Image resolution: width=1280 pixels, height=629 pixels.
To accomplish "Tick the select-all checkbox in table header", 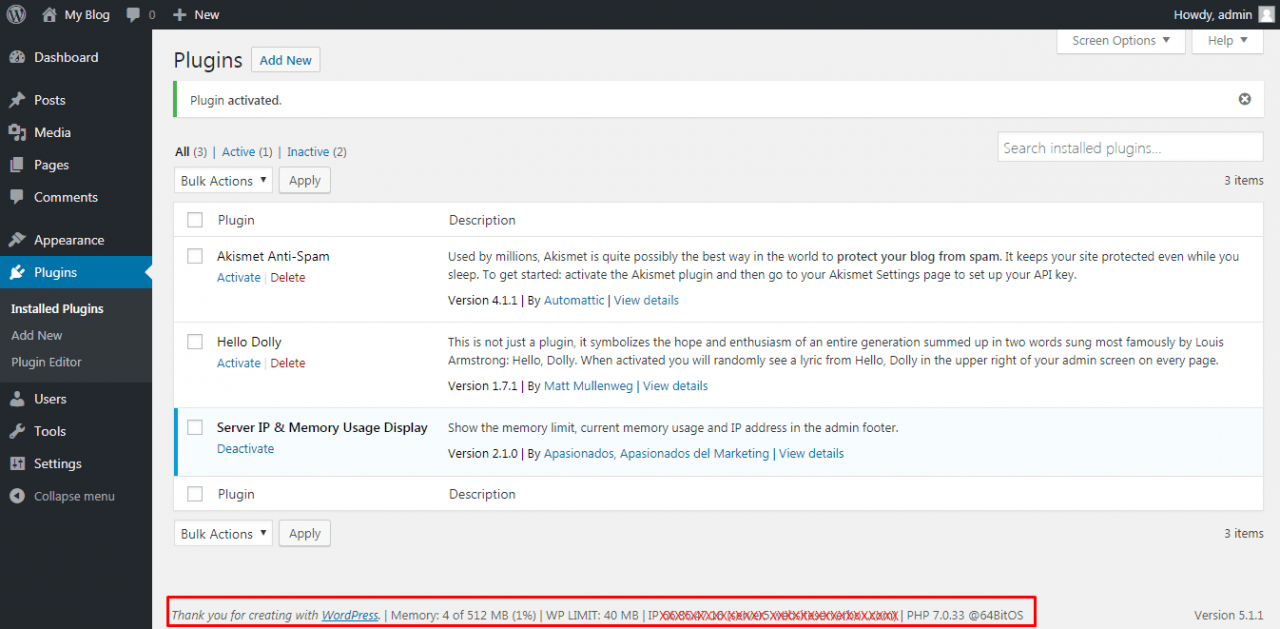I will [195, 220].
